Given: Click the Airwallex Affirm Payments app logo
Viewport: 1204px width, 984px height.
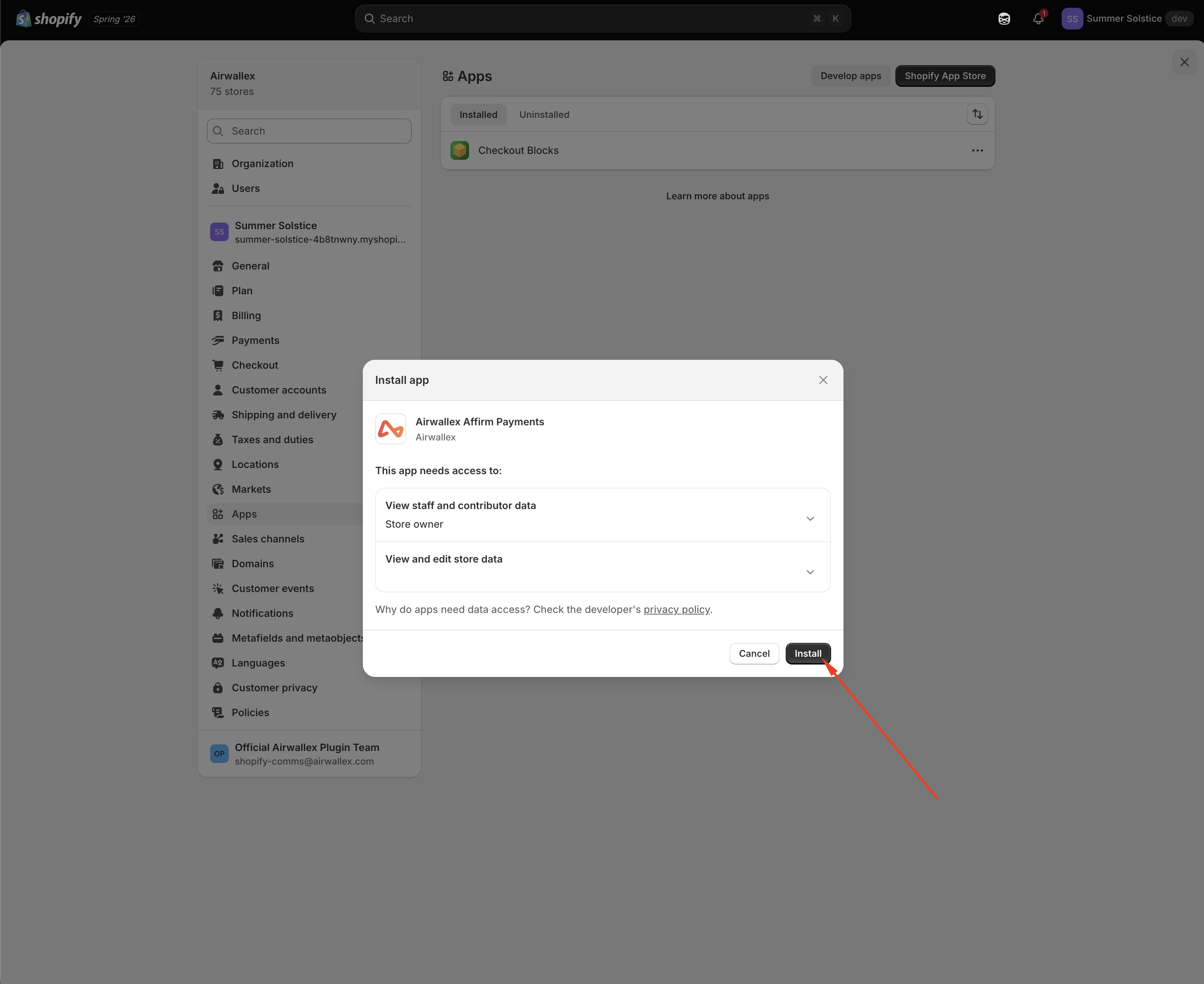Looking at the screenshot, I should [x=390, y=429].
